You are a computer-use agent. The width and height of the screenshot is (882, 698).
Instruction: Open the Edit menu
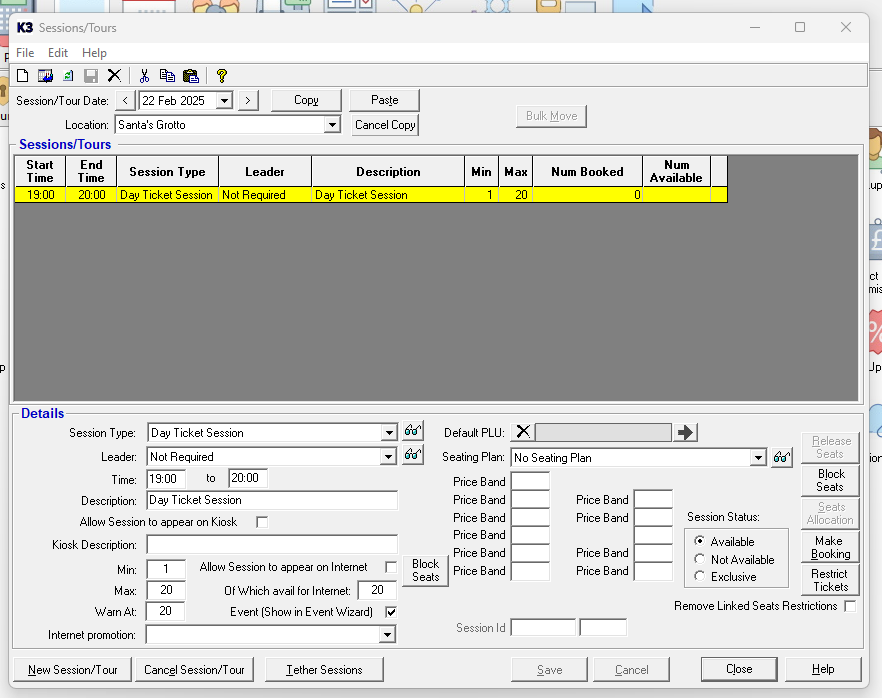(58, 53)
